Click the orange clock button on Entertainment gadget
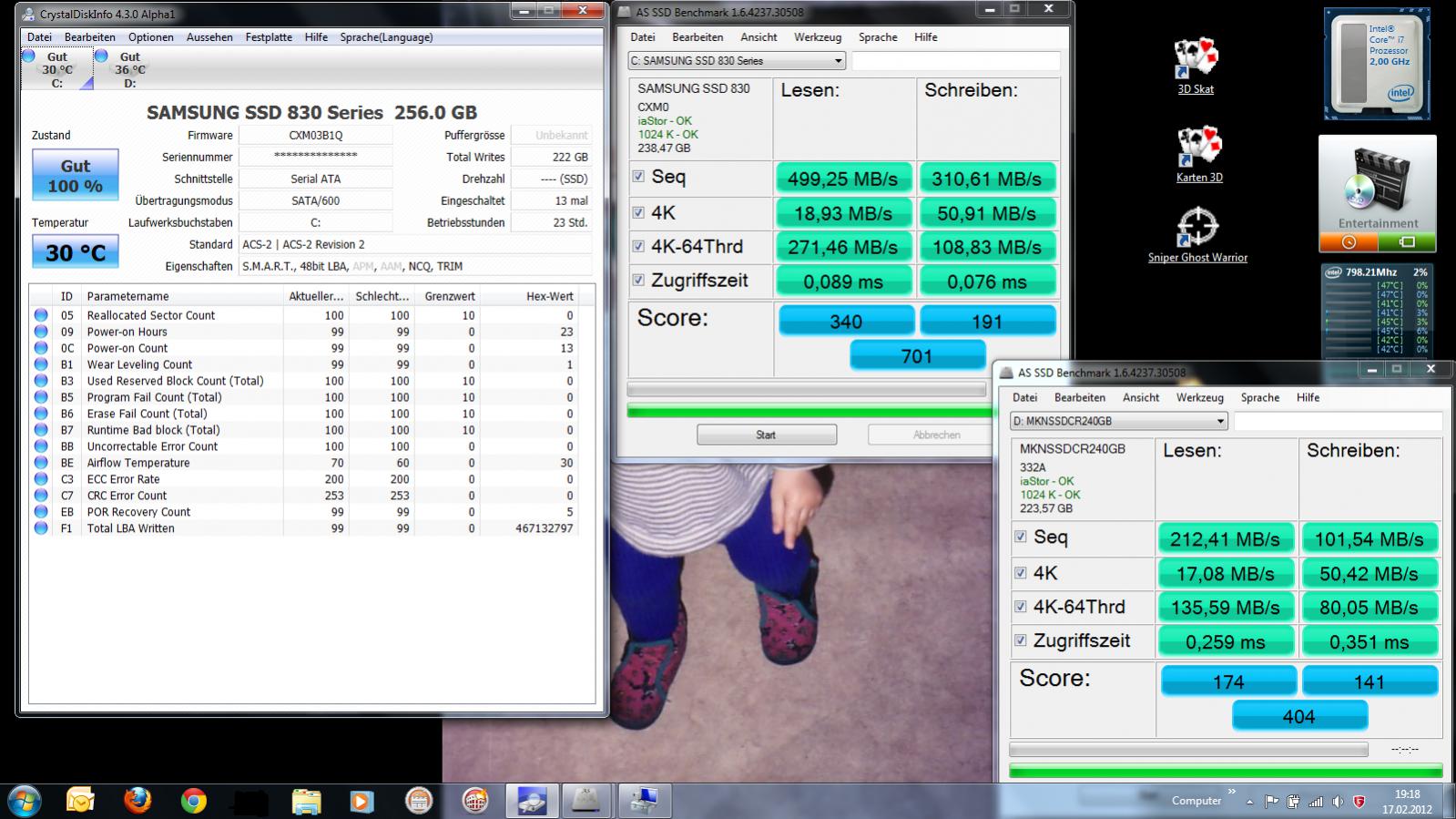Viewport: 1456px width, 819px height. click(x=1349, y=242)
